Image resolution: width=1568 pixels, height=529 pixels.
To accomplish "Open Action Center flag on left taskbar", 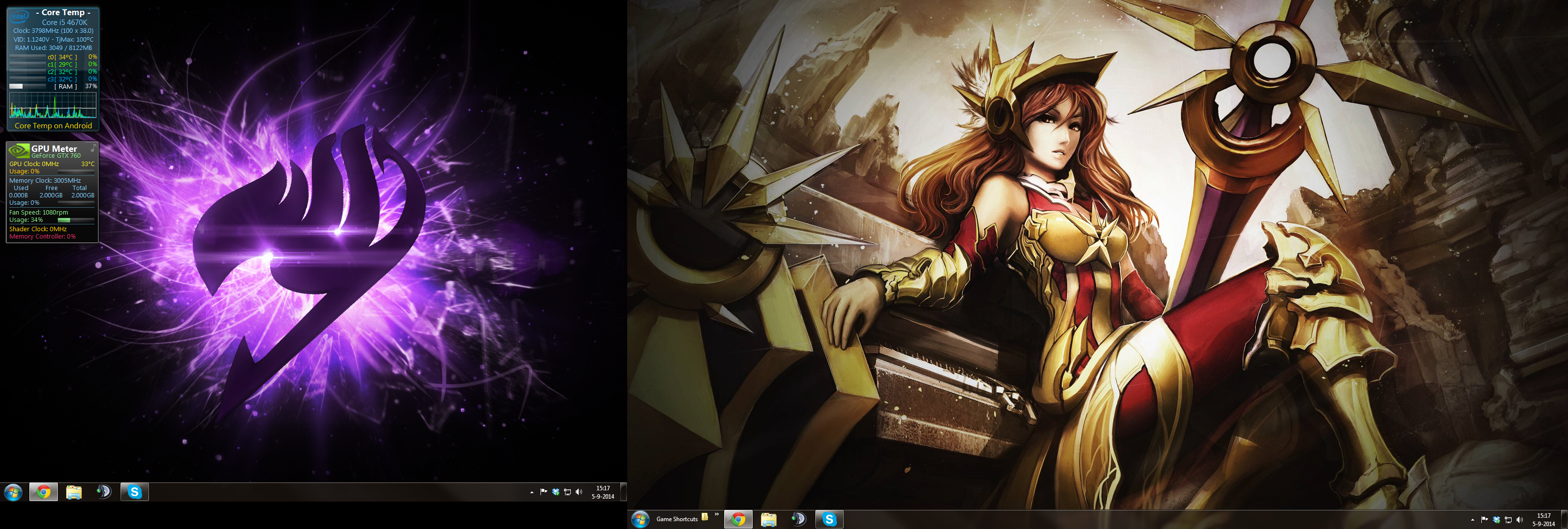I will pos(543,492).
